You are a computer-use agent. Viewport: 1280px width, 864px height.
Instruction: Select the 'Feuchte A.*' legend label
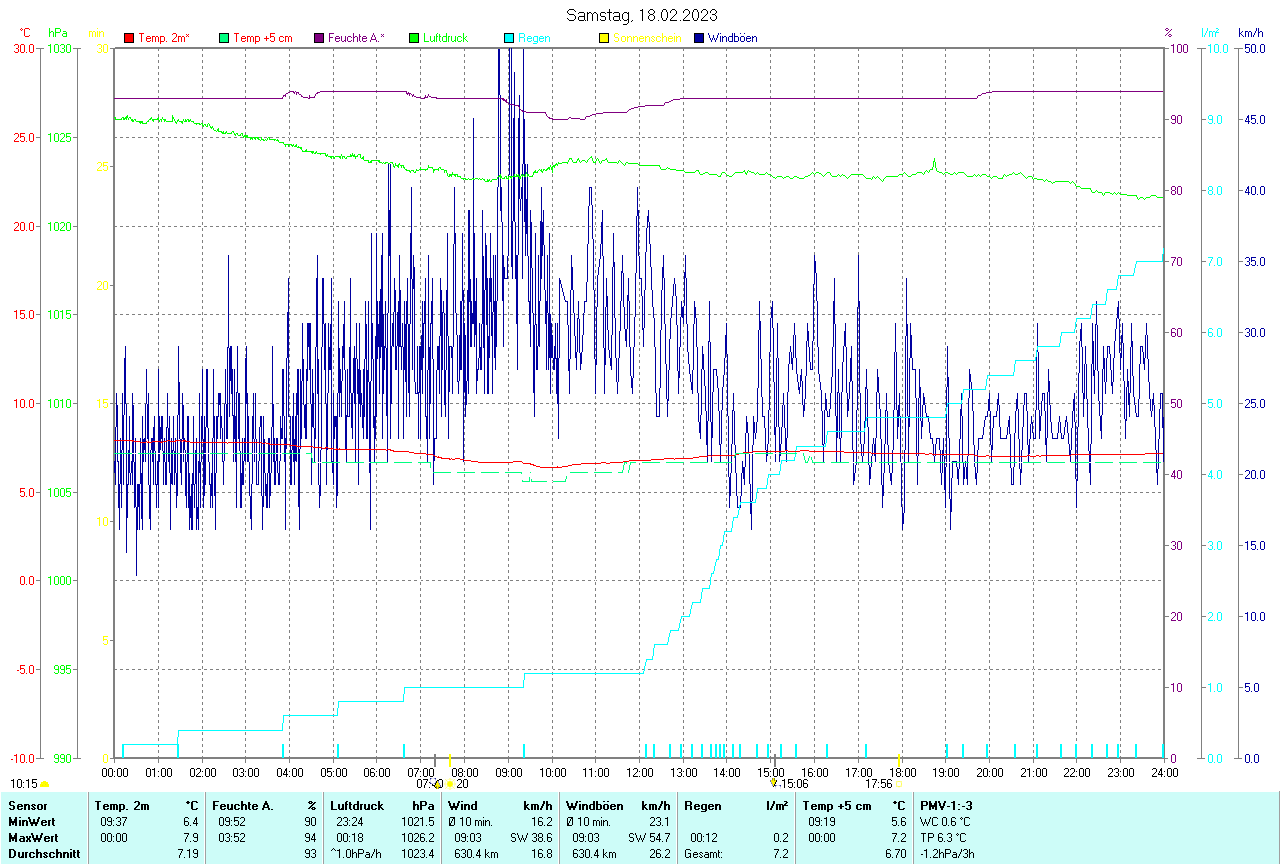tap(356, 38)
